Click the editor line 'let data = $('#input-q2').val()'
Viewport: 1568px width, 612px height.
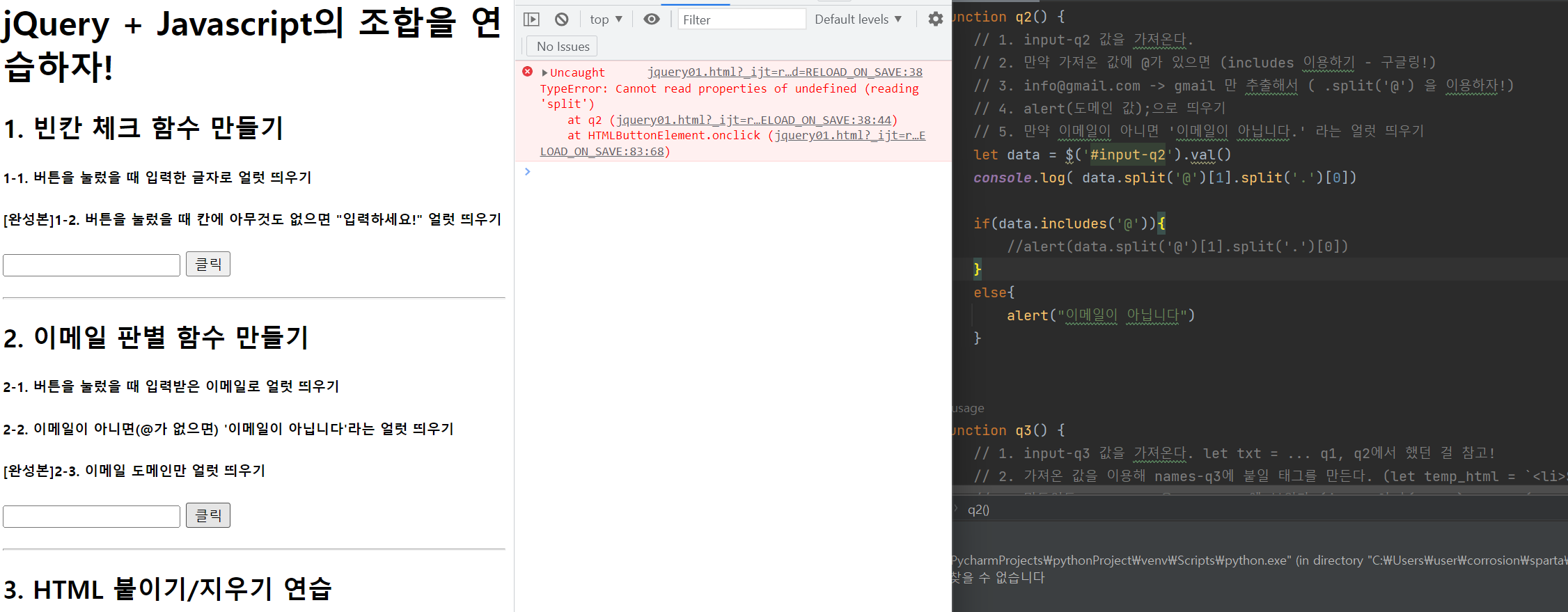coord(1102,155)
